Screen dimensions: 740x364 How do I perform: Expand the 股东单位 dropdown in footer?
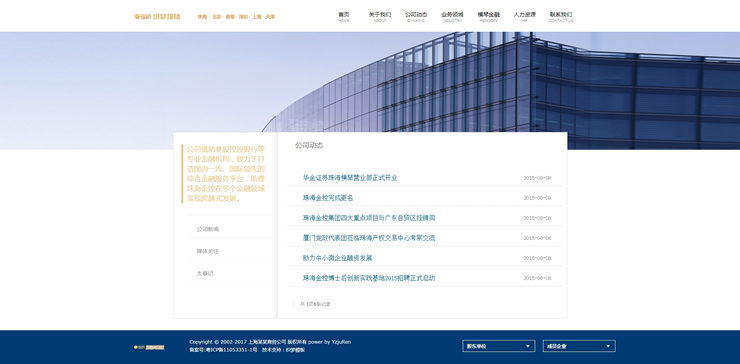coord(499,346)
